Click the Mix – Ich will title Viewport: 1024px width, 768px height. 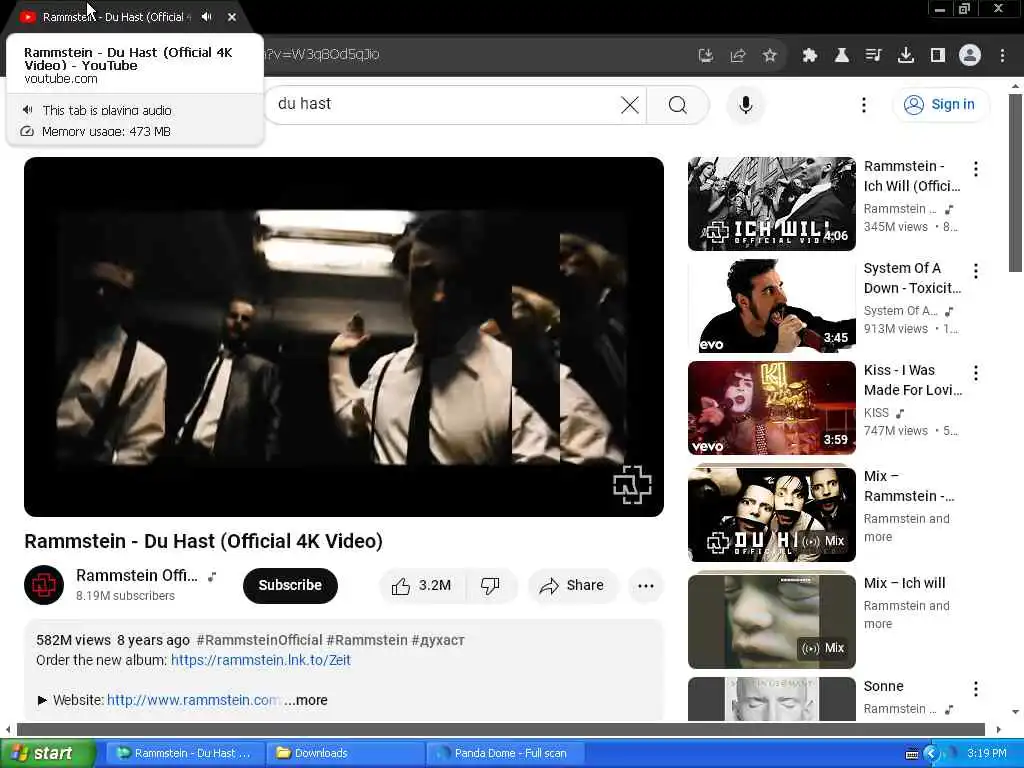tap(904, 583)
